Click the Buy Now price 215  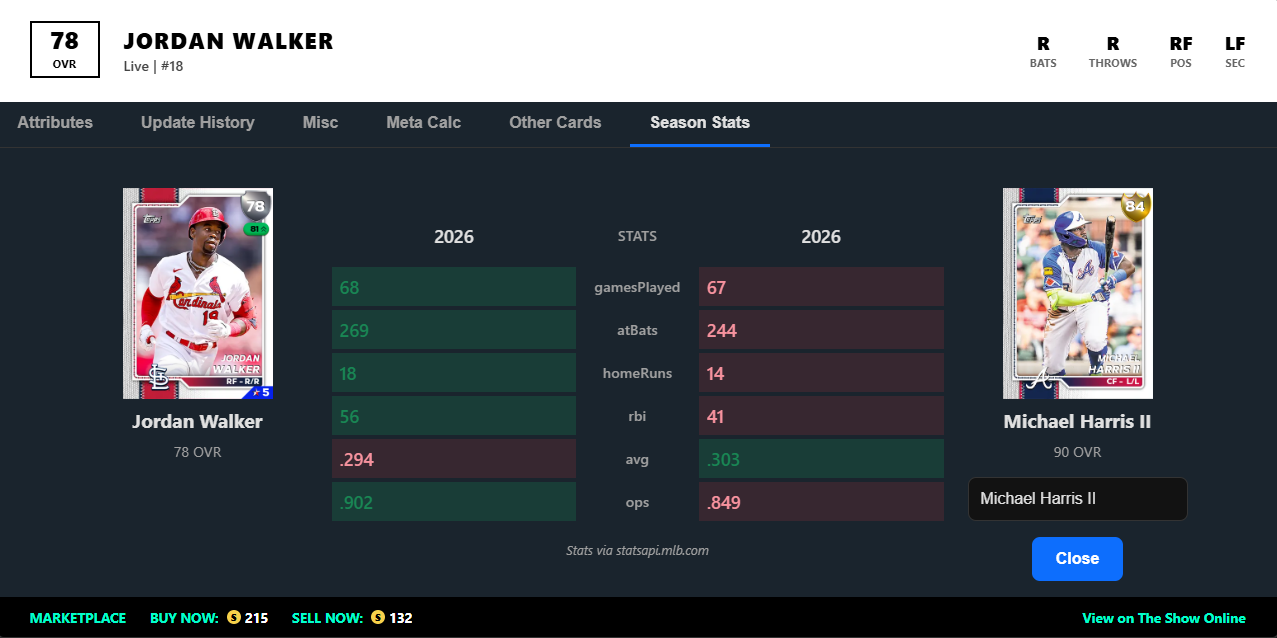257,618
